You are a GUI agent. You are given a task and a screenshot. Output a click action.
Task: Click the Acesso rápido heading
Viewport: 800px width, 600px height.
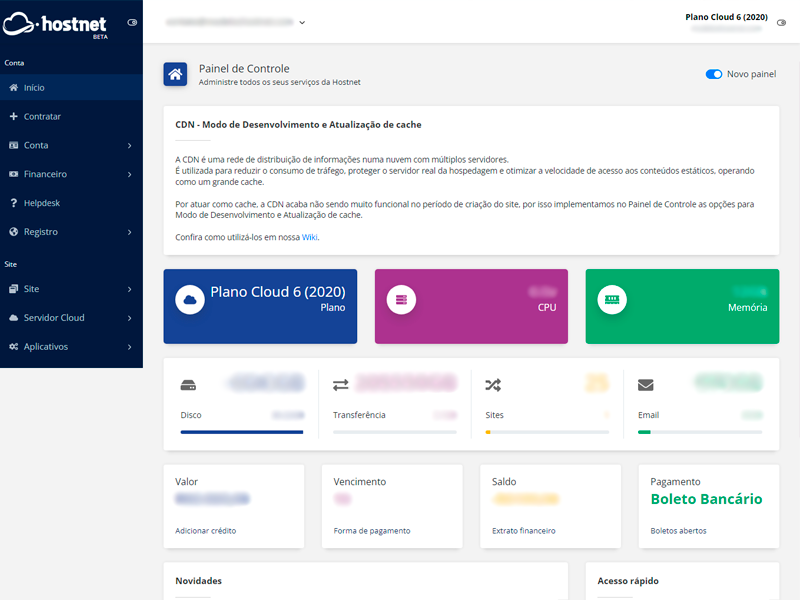(x=628, y=581)
